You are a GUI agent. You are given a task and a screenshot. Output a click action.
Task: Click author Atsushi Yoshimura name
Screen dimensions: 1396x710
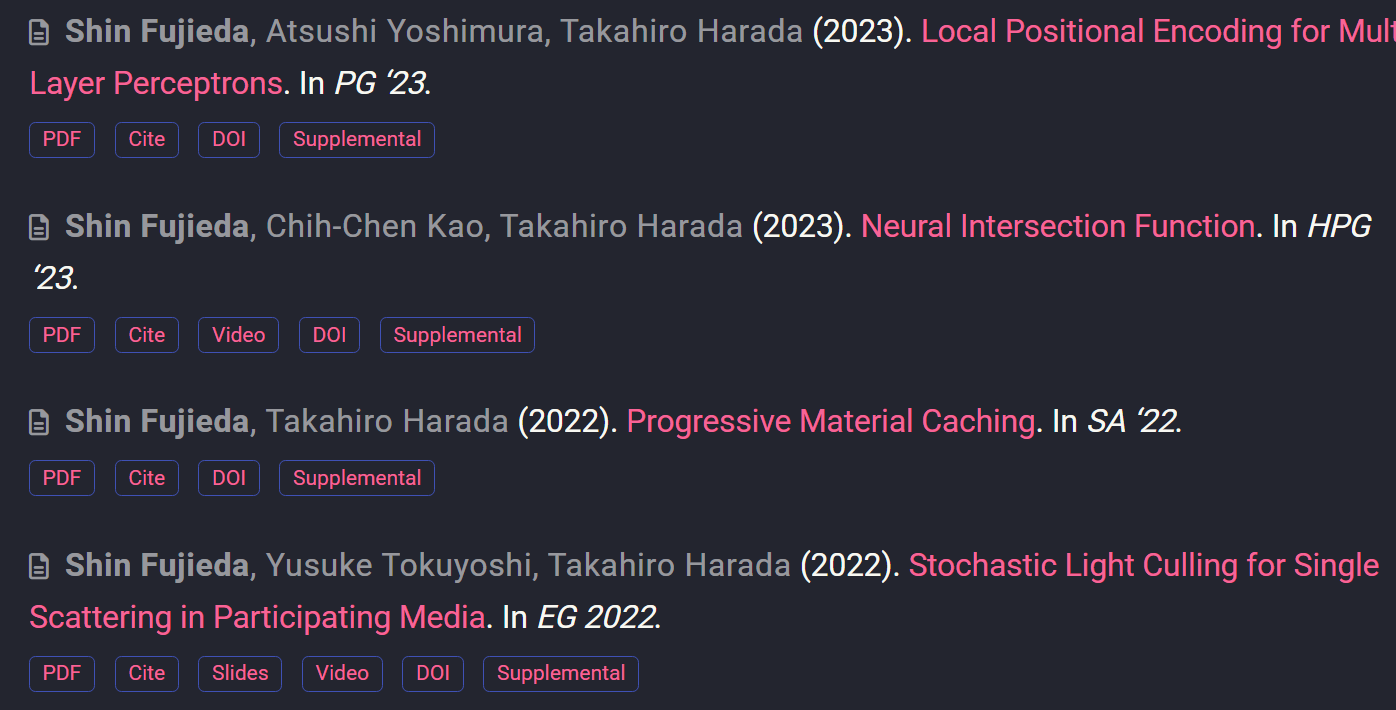click(403, 32)
